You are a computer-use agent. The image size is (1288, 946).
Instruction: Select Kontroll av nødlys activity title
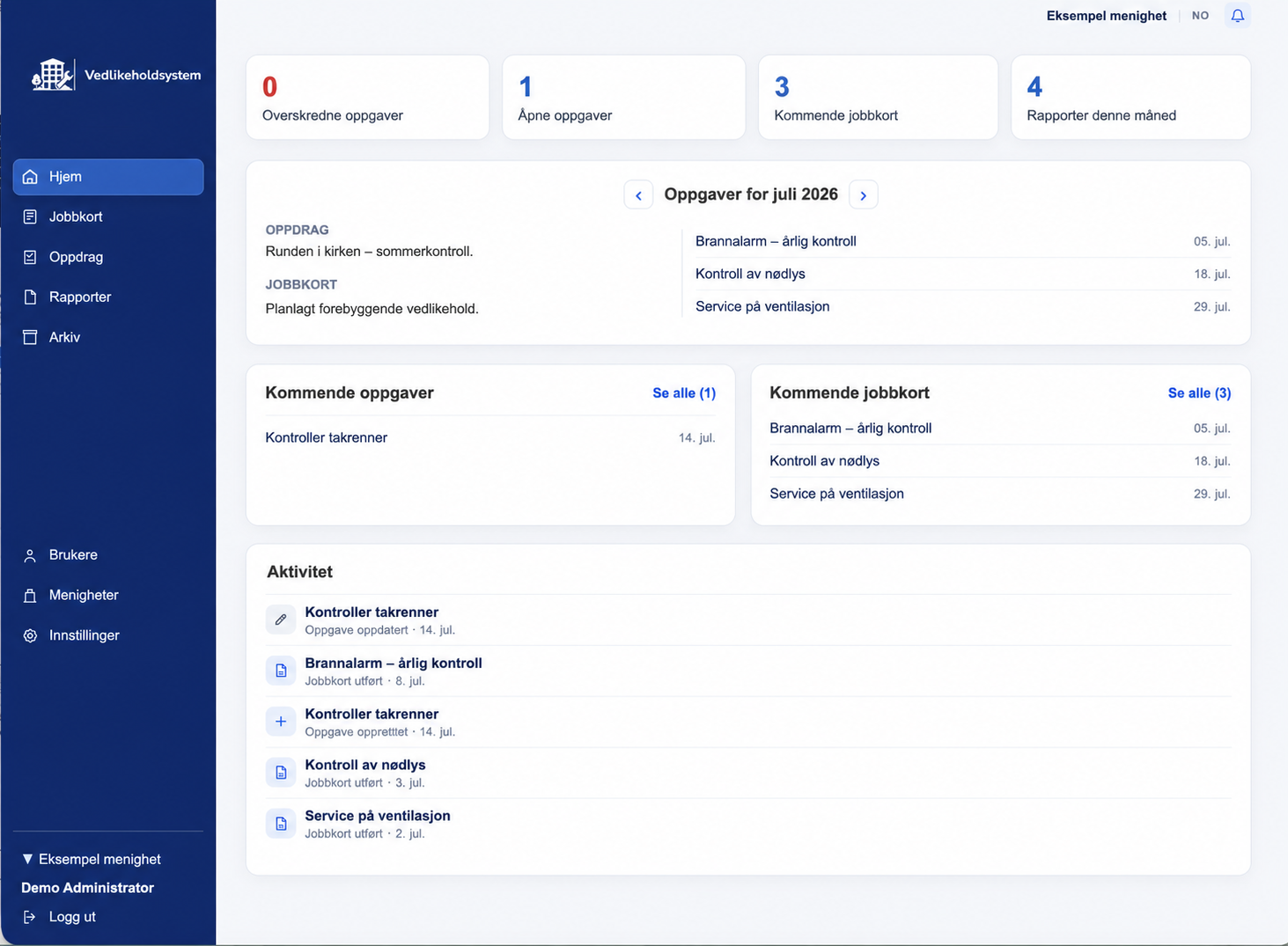point(365,766)
